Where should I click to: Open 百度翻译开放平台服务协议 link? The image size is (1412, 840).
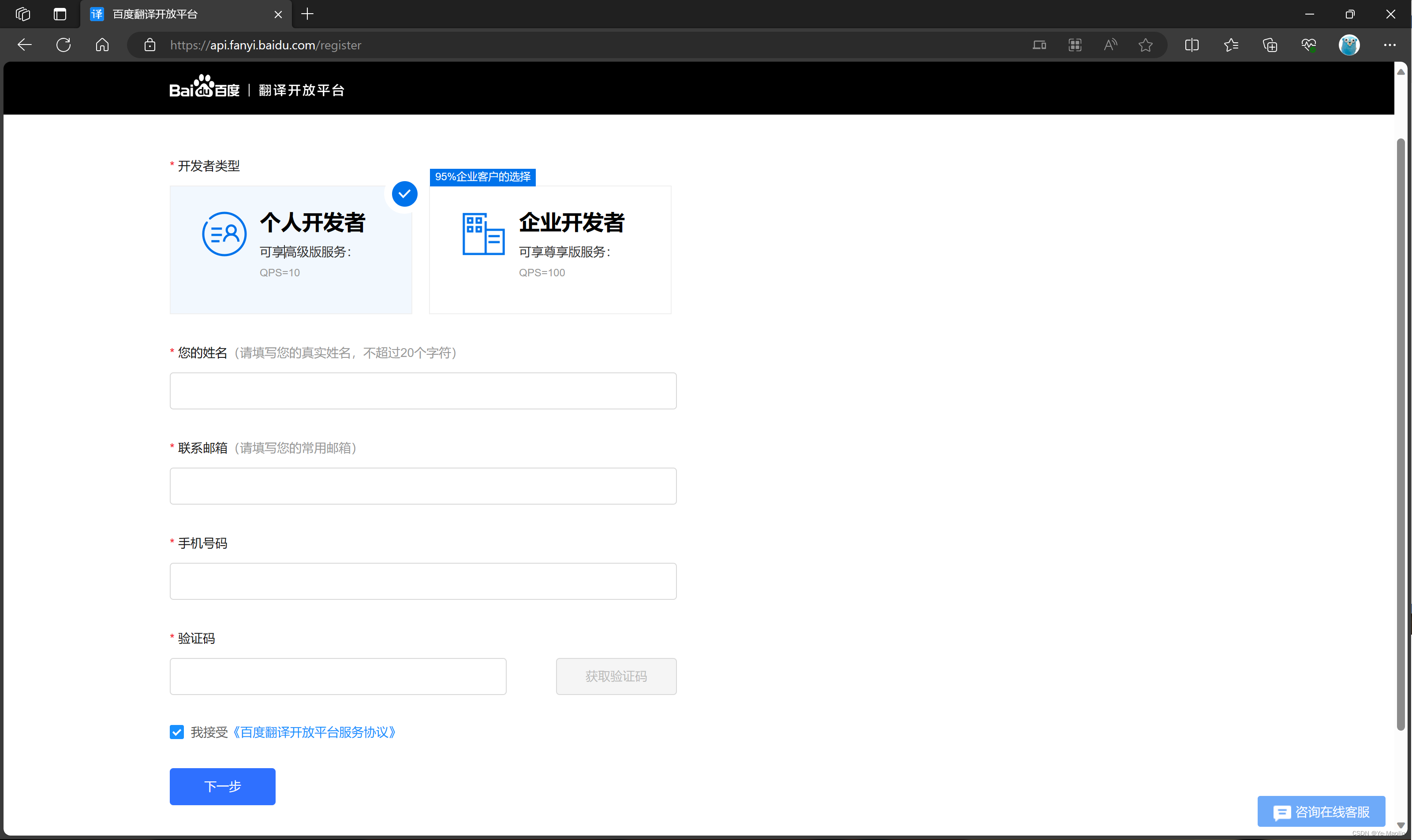314,732
